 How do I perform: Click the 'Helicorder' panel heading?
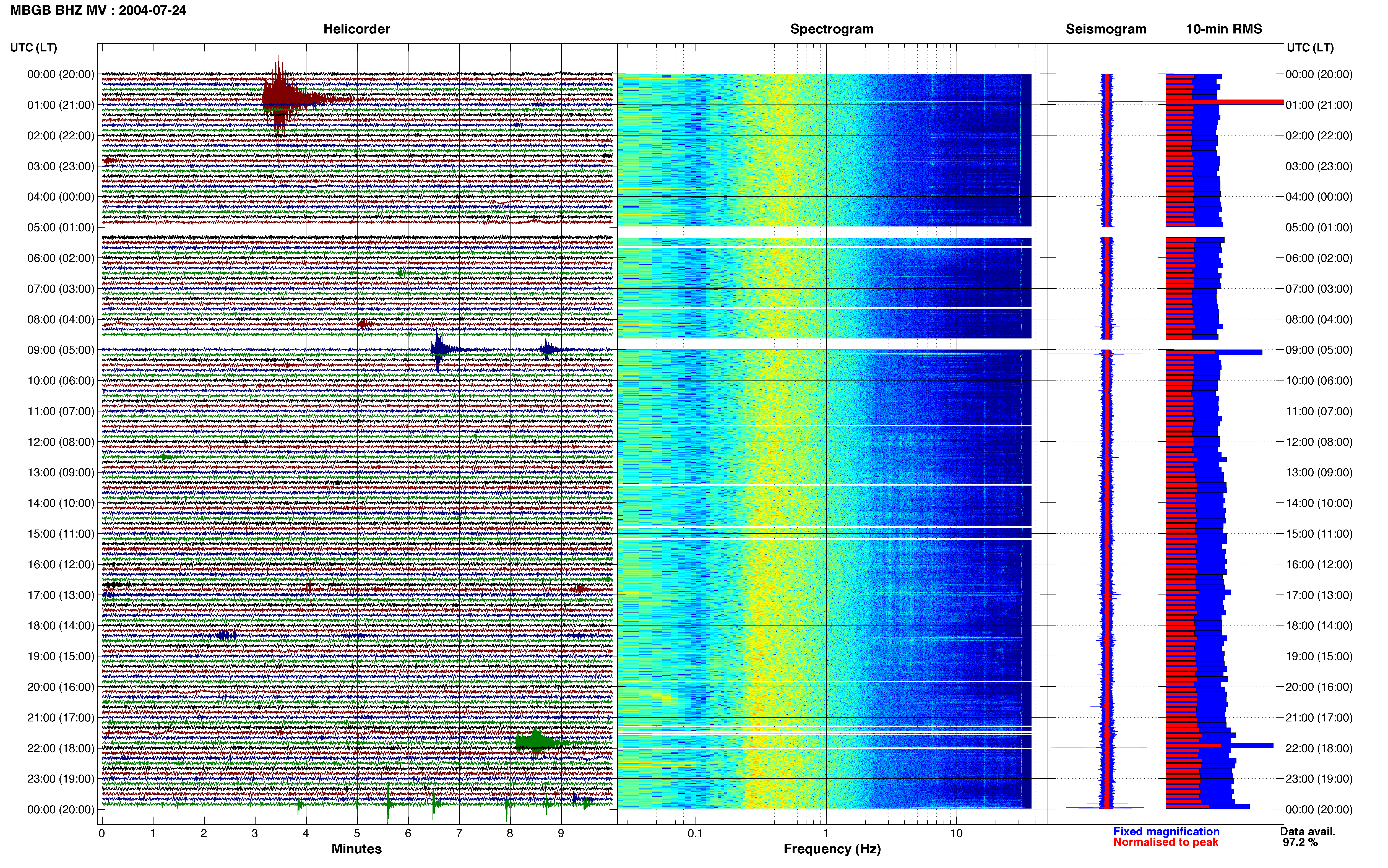click(x=356, y=29)
